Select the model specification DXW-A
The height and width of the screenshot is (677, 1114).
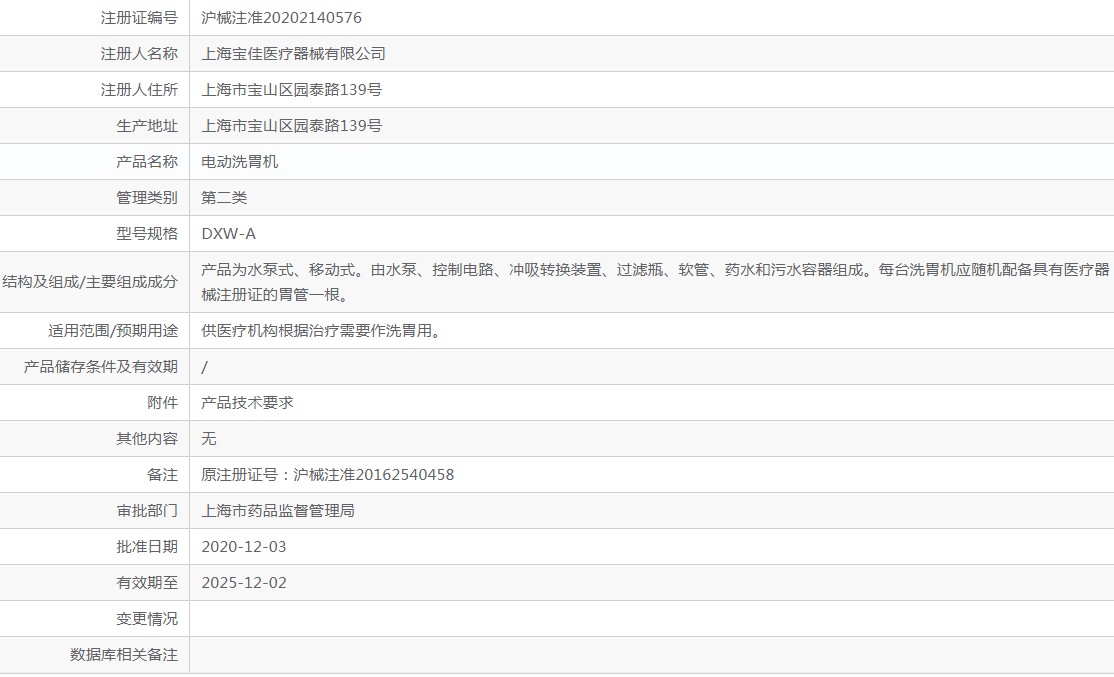click(x=228, y=234)
